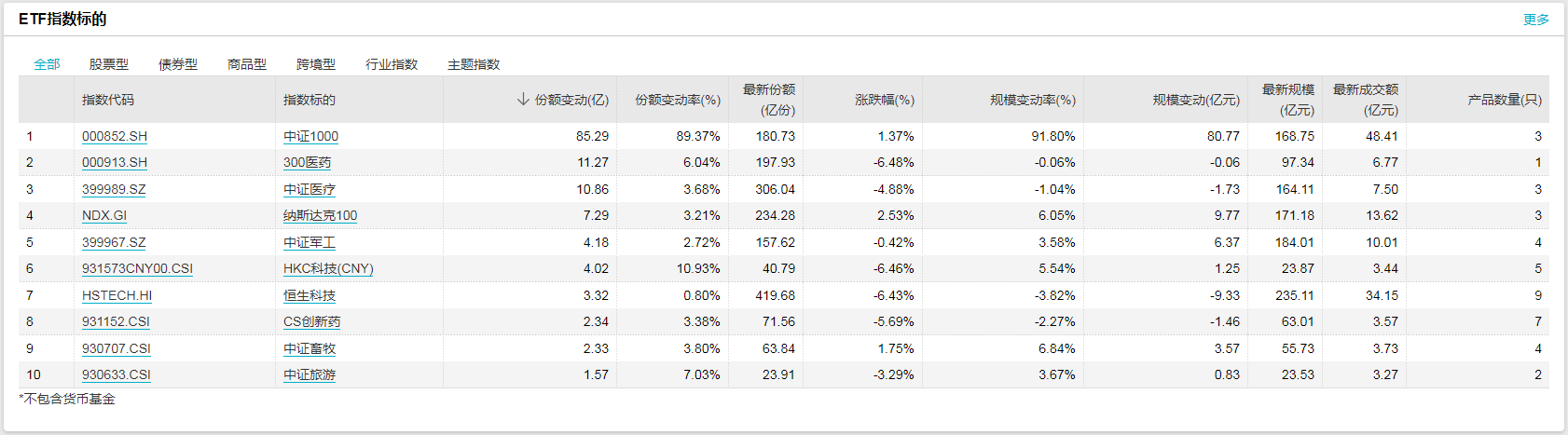Click the 更多 link
The width and height of the screenshot is (1568, 435).
click(1535, 20)
